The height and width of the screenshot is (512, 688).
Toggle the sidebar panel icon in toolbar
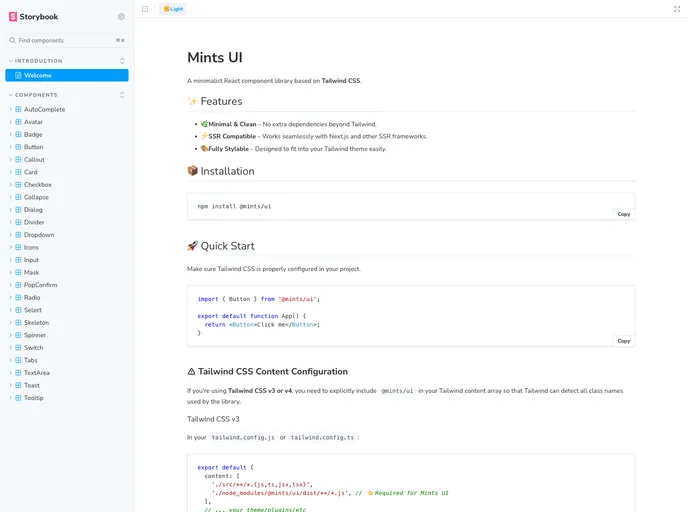[x=145, y=9]
